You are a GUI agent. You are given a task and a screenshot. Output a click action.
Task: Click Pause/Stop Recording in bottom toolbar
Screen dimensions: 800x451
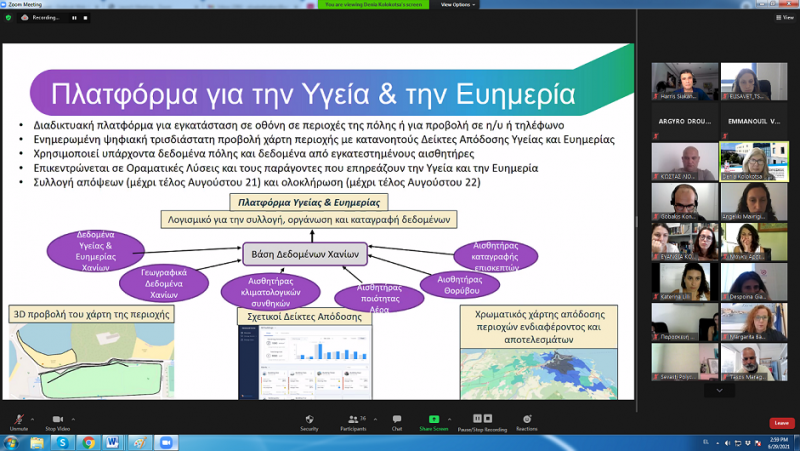[482, 419]
